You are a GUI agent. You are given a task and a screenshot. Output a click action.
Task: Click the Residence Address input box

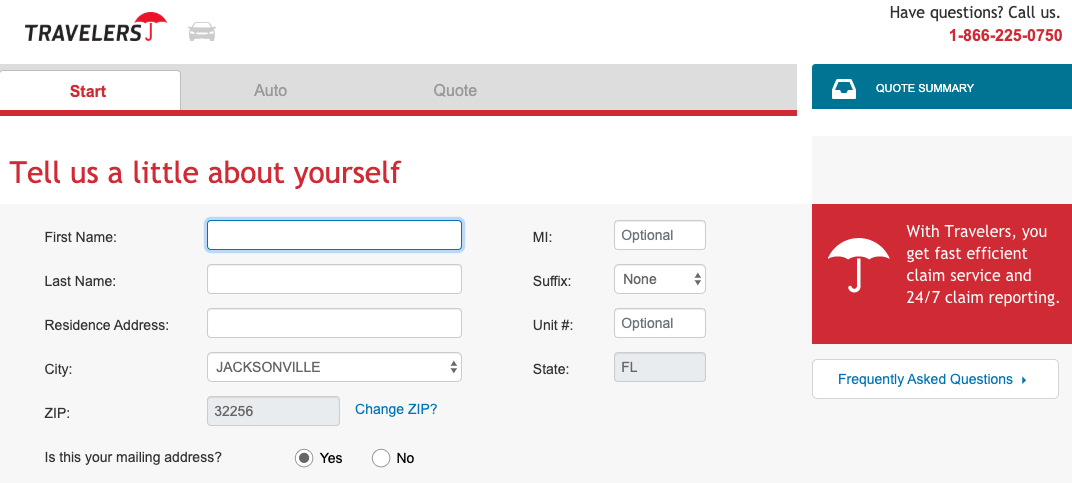(334, 323)
